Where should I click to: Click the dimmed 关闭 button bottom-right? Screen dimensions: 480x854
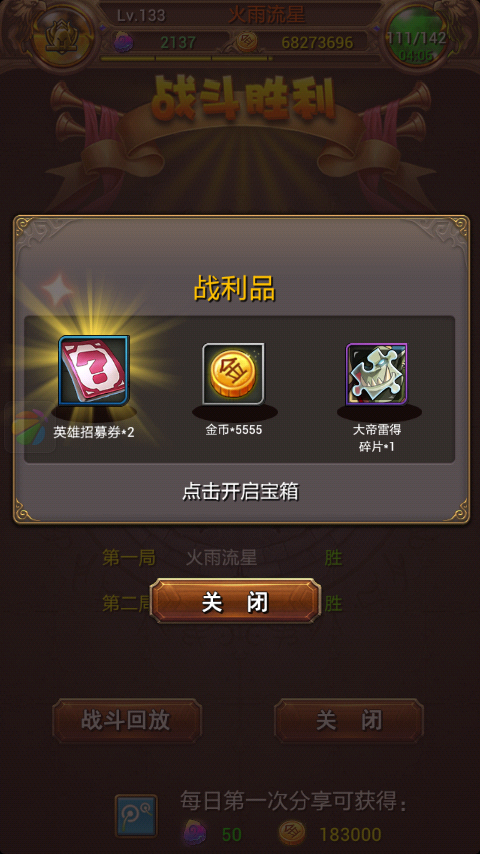[x=349, y=721]
